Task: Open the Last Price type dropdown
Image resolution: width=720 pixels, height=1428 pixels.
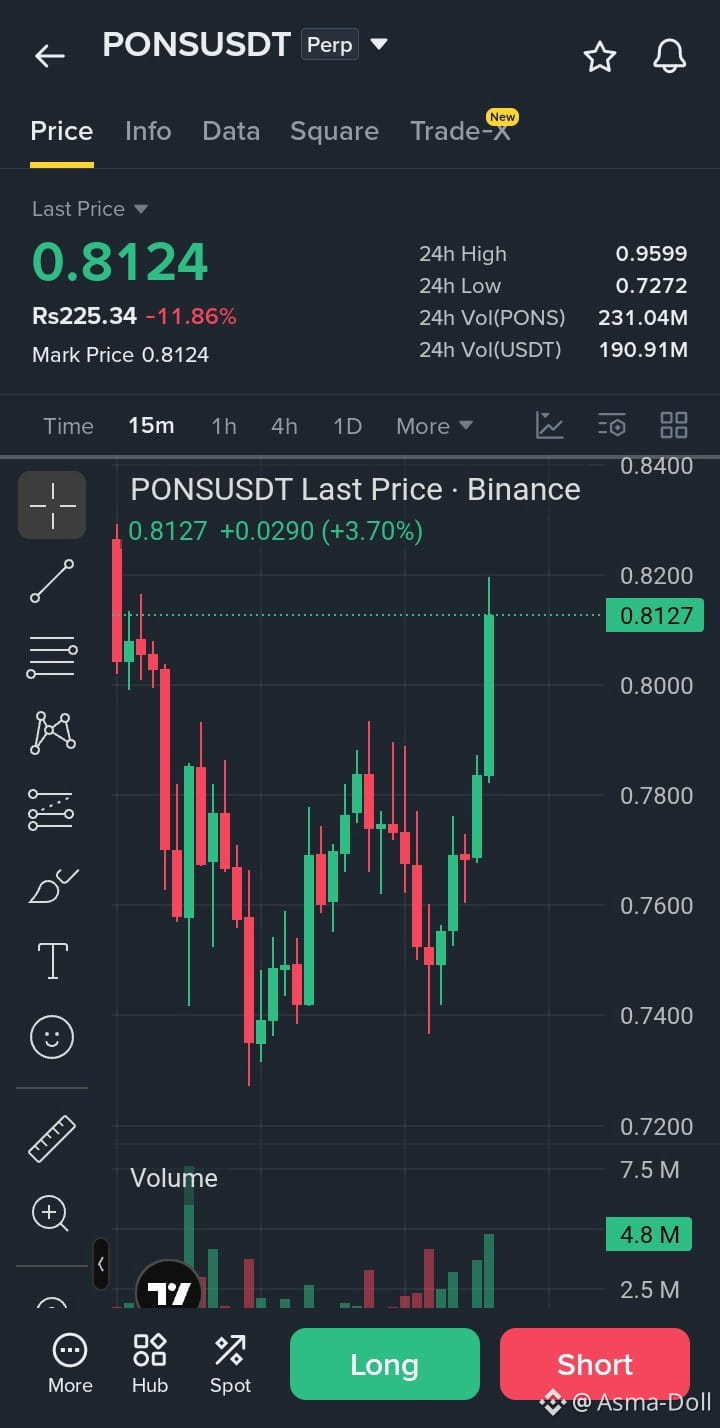Action: click(x=141, y=209)
